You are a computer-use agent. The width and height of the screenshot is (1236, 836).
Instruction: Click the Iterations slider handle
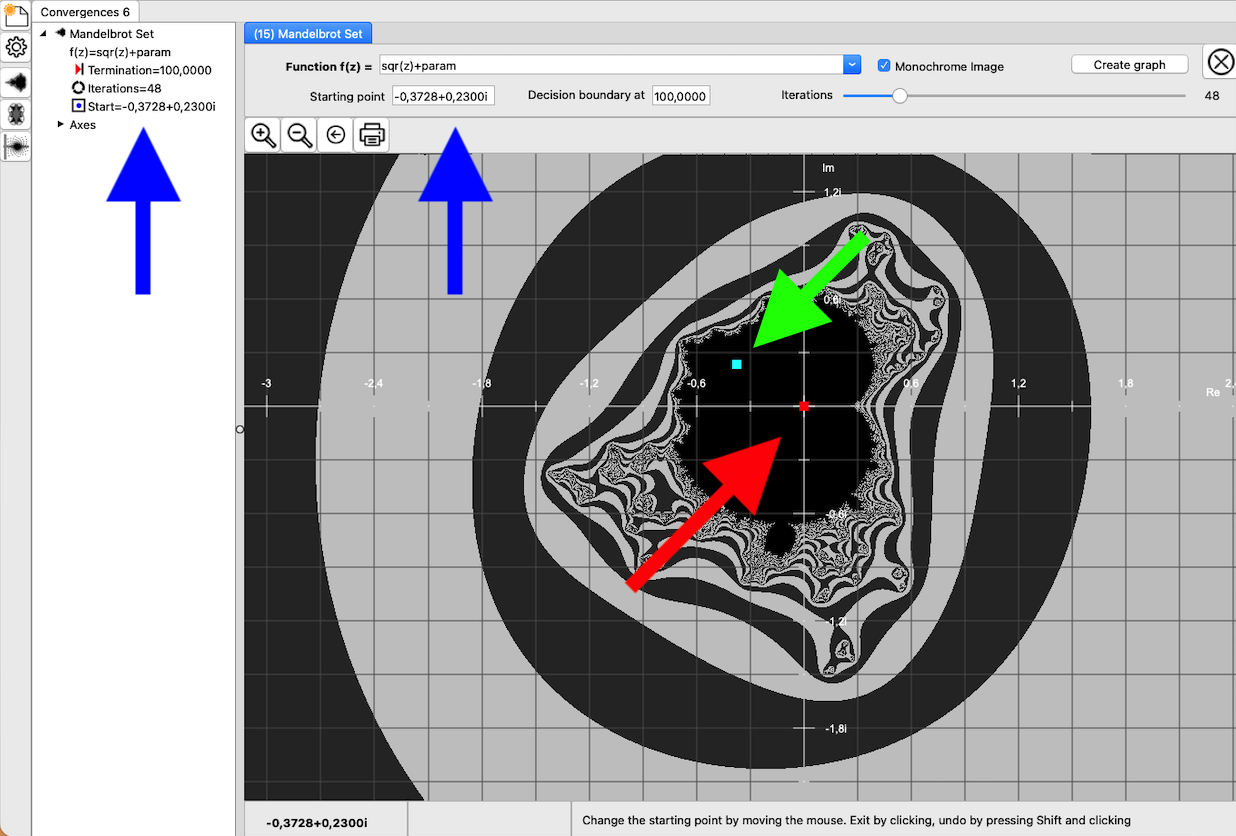[899, 96]
